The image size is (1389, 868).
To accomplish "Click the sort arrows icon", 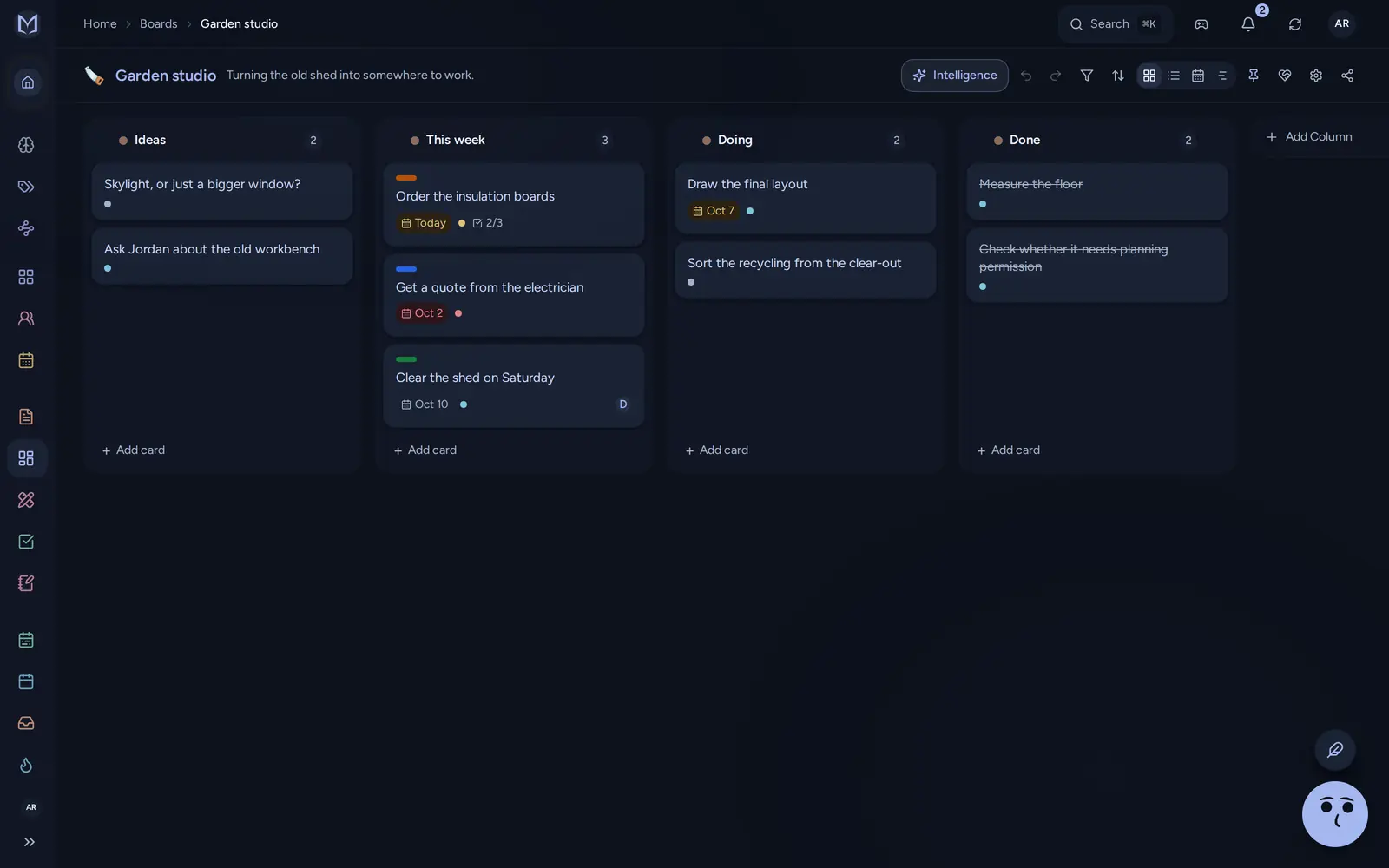I will click(x=1117, y=76).
